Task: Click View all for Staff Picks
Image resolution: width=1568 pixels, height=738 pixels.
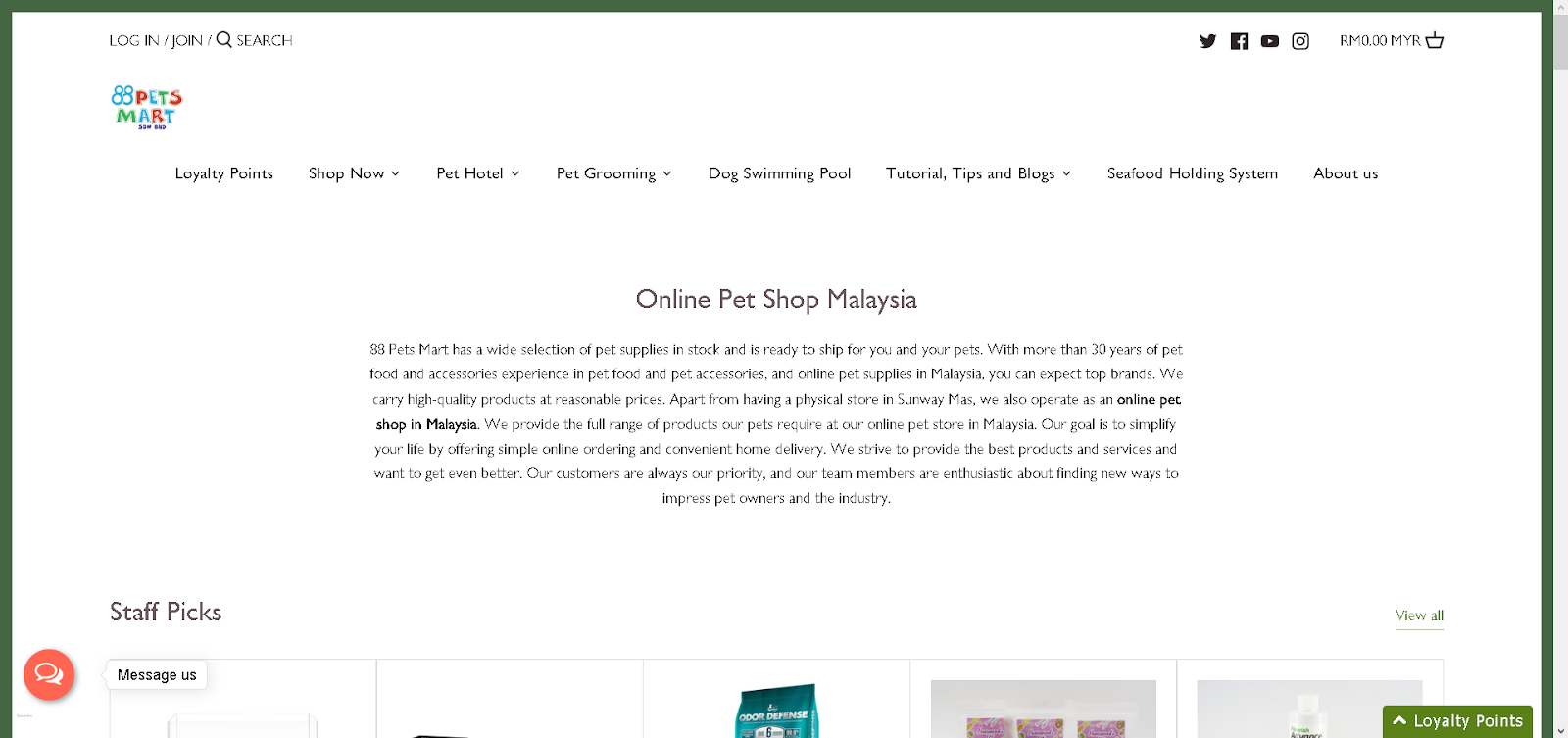Action: coord(1419,615)
